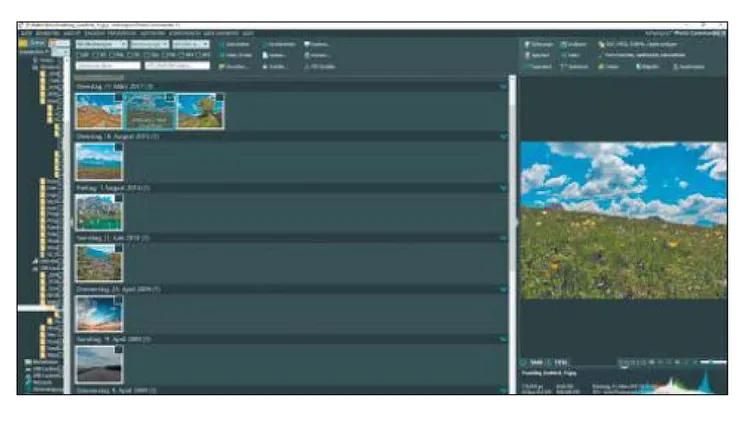Collapse the Samstag Juni 2010 date group
This screenshot has width=750, height=421.
click(x=503, y=238)
